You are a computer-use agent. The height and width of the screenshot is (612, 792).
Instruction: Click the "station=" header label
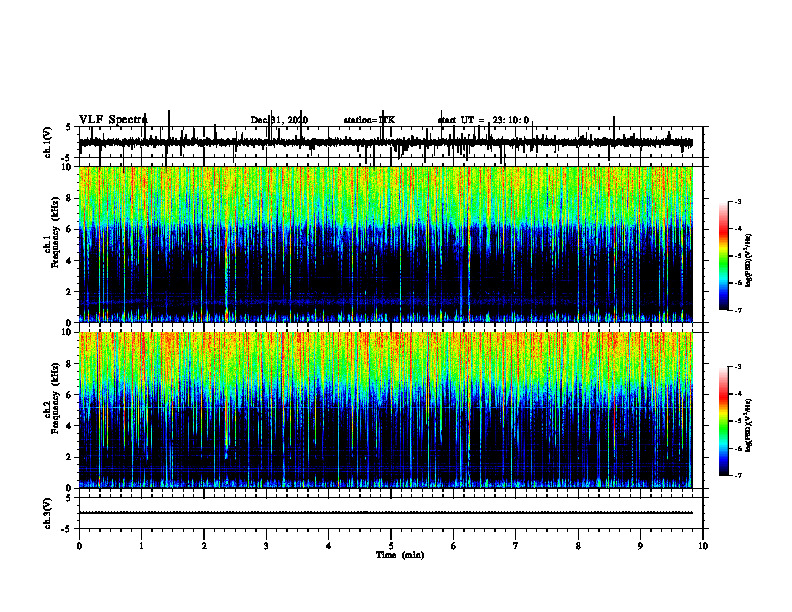(361, 120)
